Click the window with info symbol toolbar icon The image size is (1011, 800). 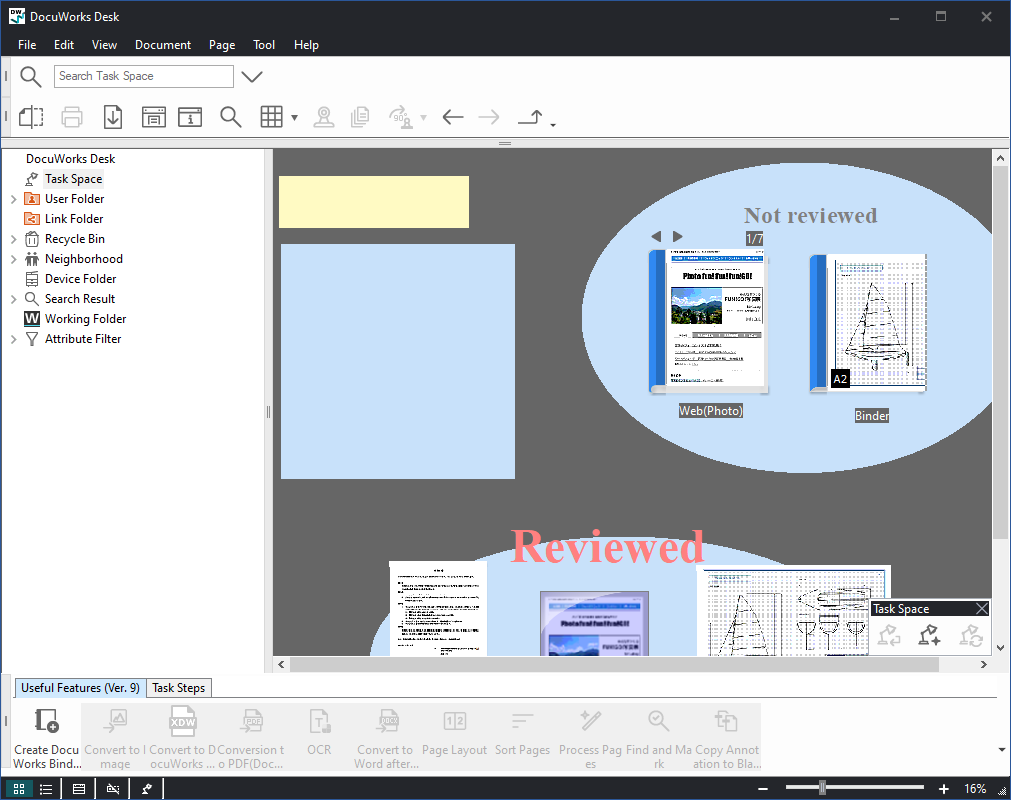pos(190,117)
